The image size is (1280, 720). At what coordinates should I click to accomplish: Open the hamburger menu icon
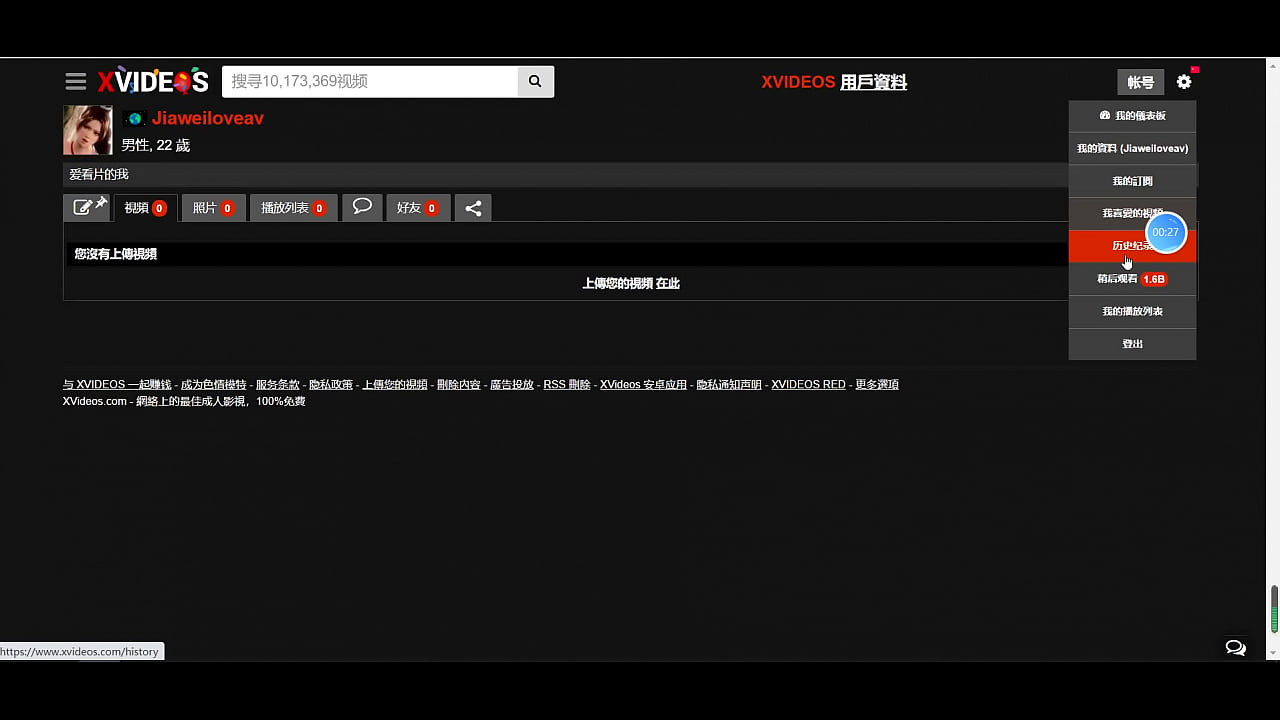[76, 82]
